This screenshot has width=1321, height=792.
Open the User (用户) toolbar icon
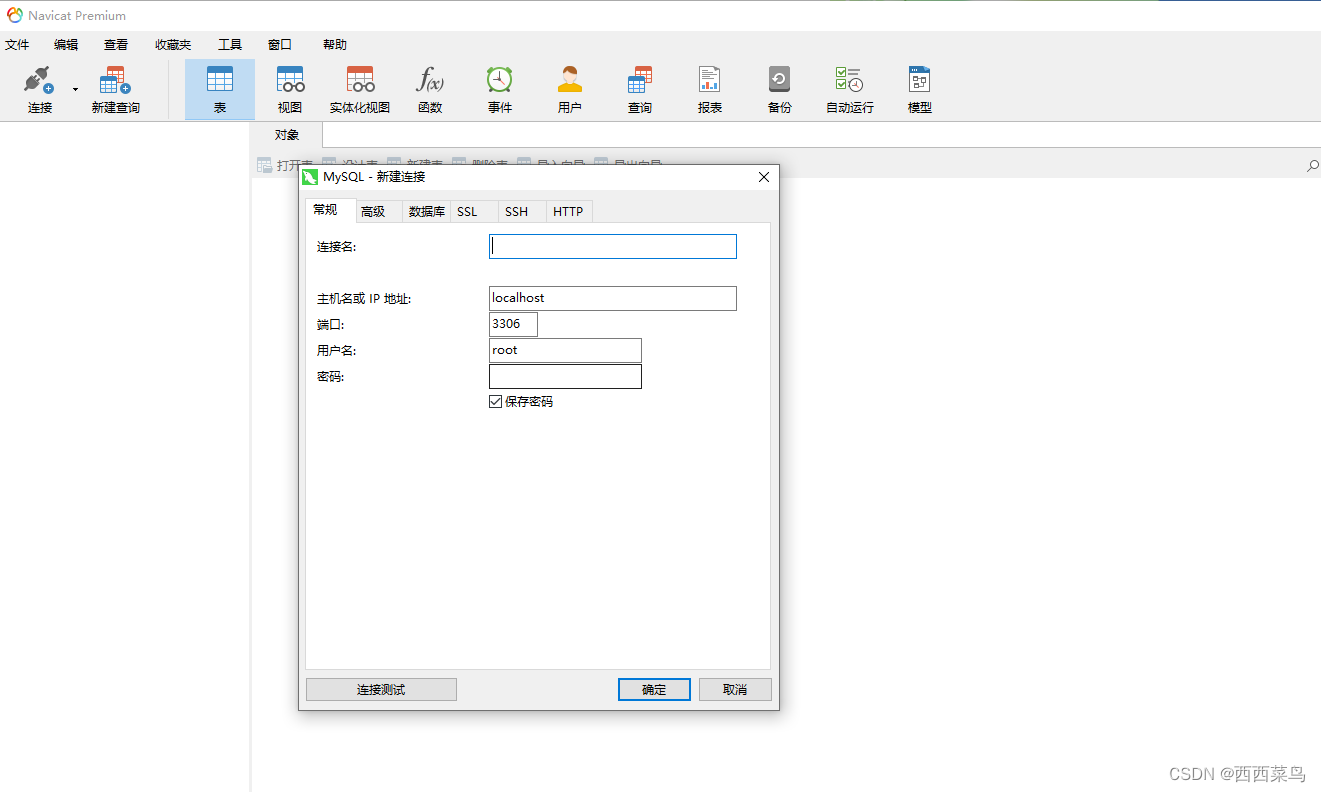pyautogui.click(x=570, y=80)
